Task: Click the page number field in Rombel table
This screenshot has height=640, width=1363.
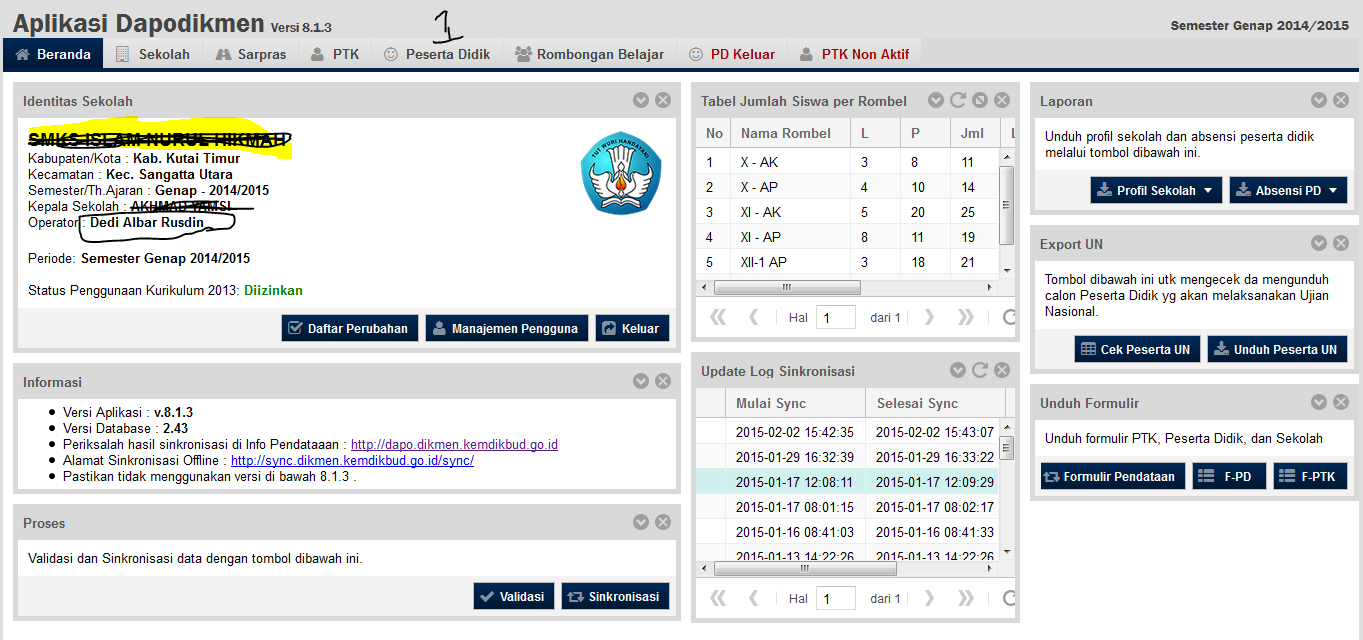Action: click(x=836, y=317)
